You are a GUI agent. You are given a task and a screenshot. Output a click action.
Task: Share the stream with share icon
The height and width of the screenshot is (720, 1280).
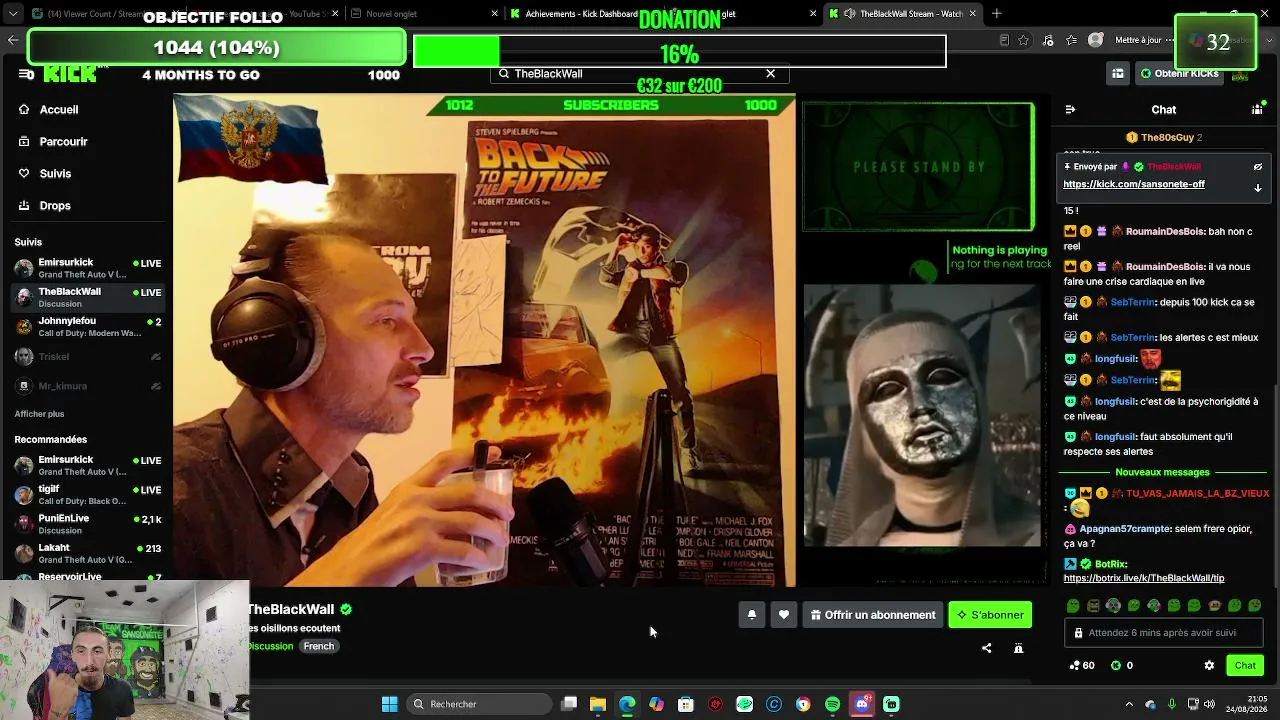987,648
